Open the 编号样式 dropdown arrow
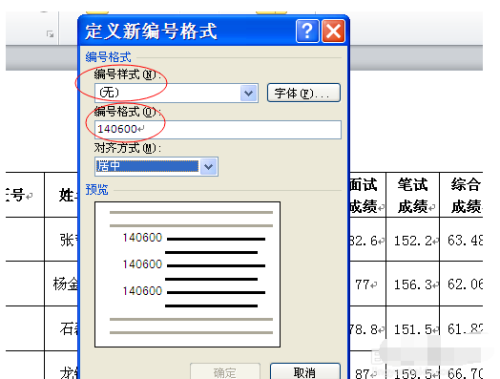Viewport: 500px width, 379px height. click(x=249, y=93)
